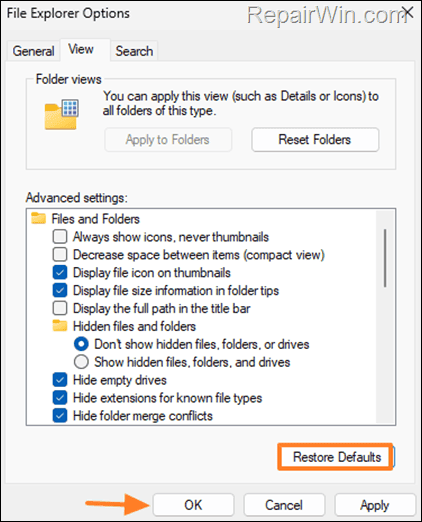Click the Reset Folders button
Screen dimensions: 422x522
click(315, 139)
